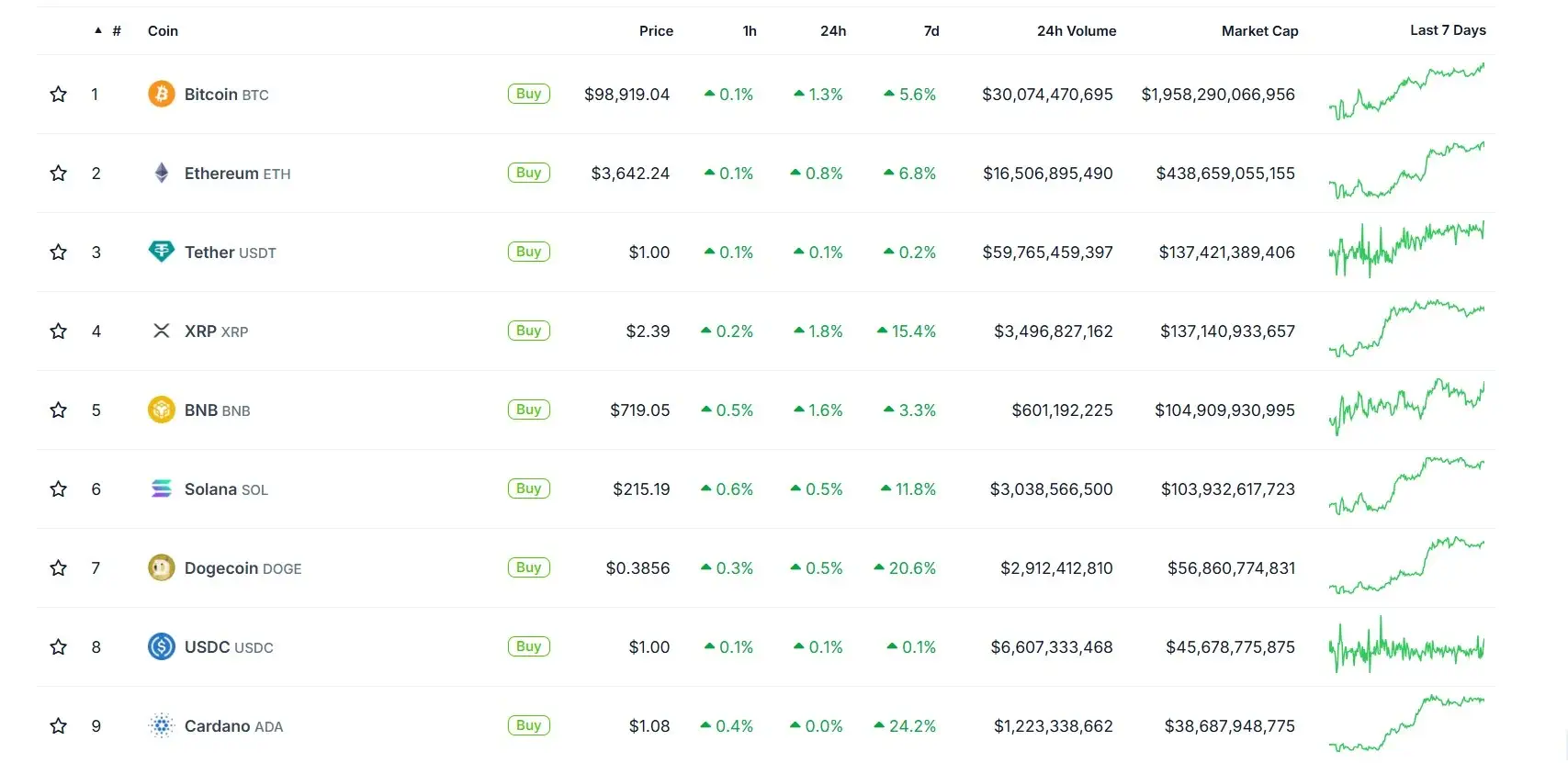Open BNB coin page link
The height and width of the screenshot is (763, 1568).
pyautogui.click(x=217, y=410)
